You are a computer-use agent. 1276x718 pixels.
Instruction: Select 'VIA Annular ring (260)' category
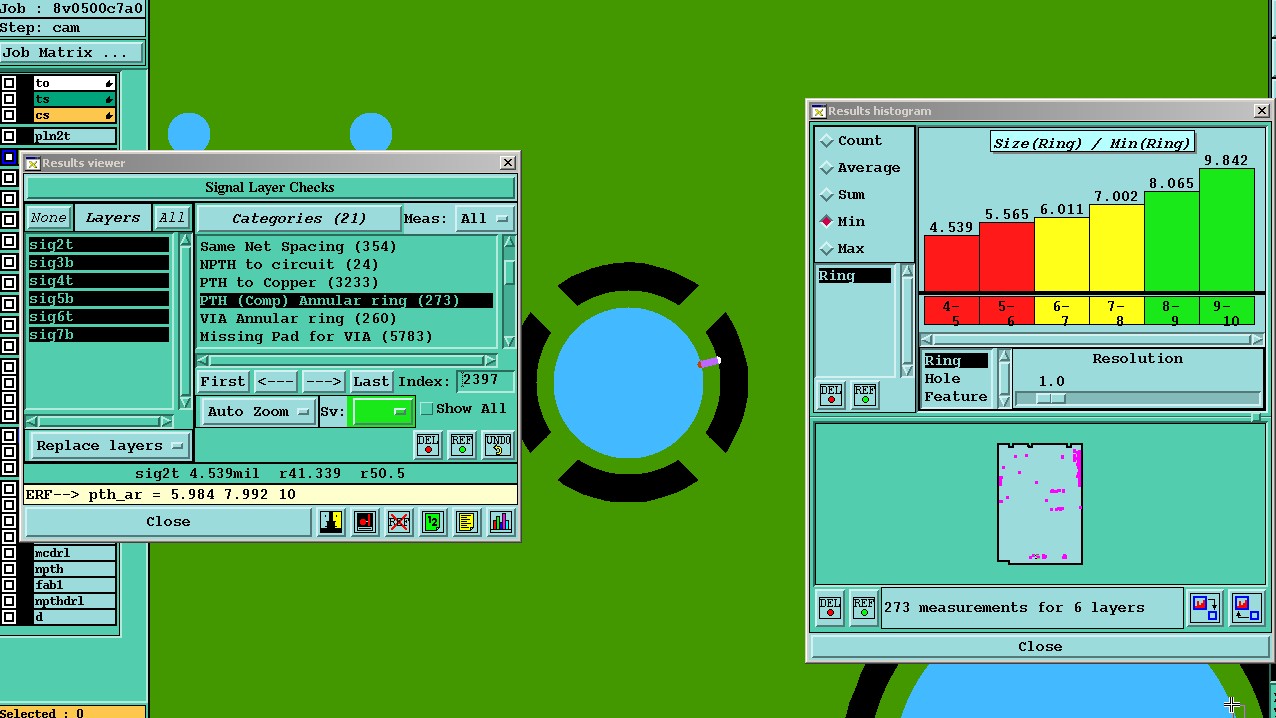(298, 318)
